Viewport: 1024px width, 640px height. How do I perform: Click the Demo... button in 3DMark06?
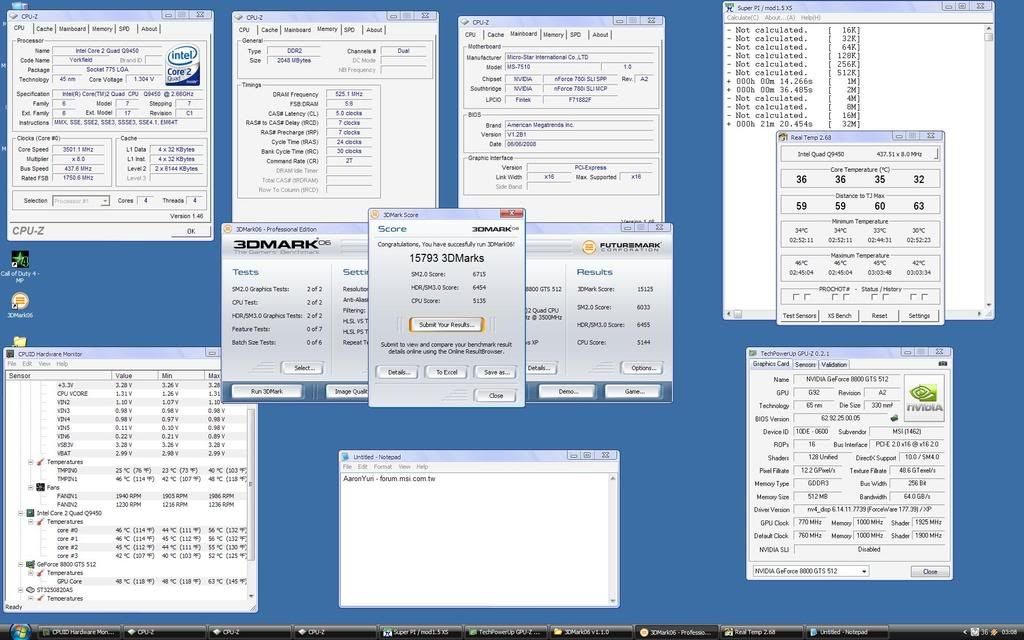pyautogui.click(x=568, y=391)
